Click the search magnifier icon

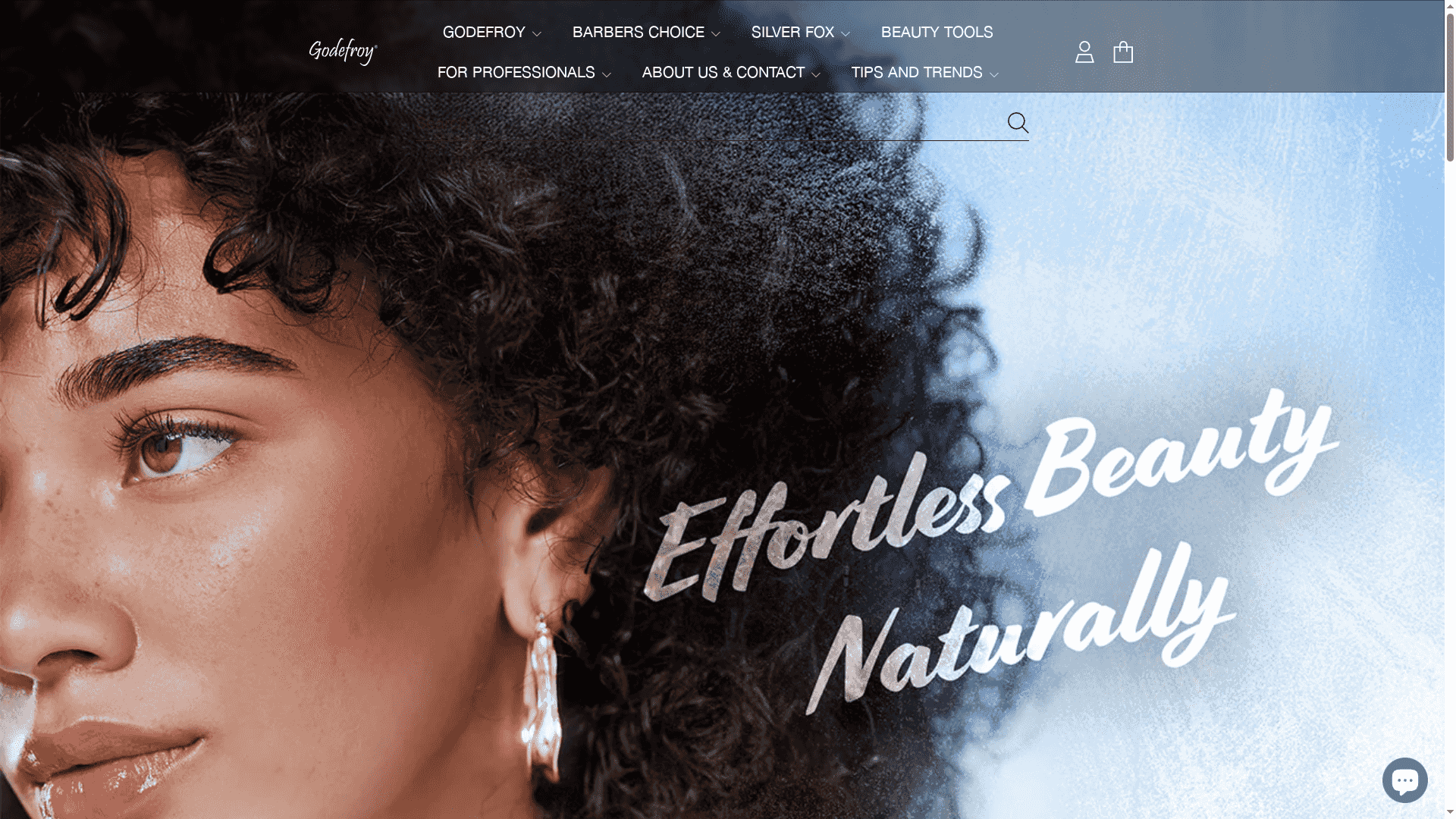[x=1018, y=123]
